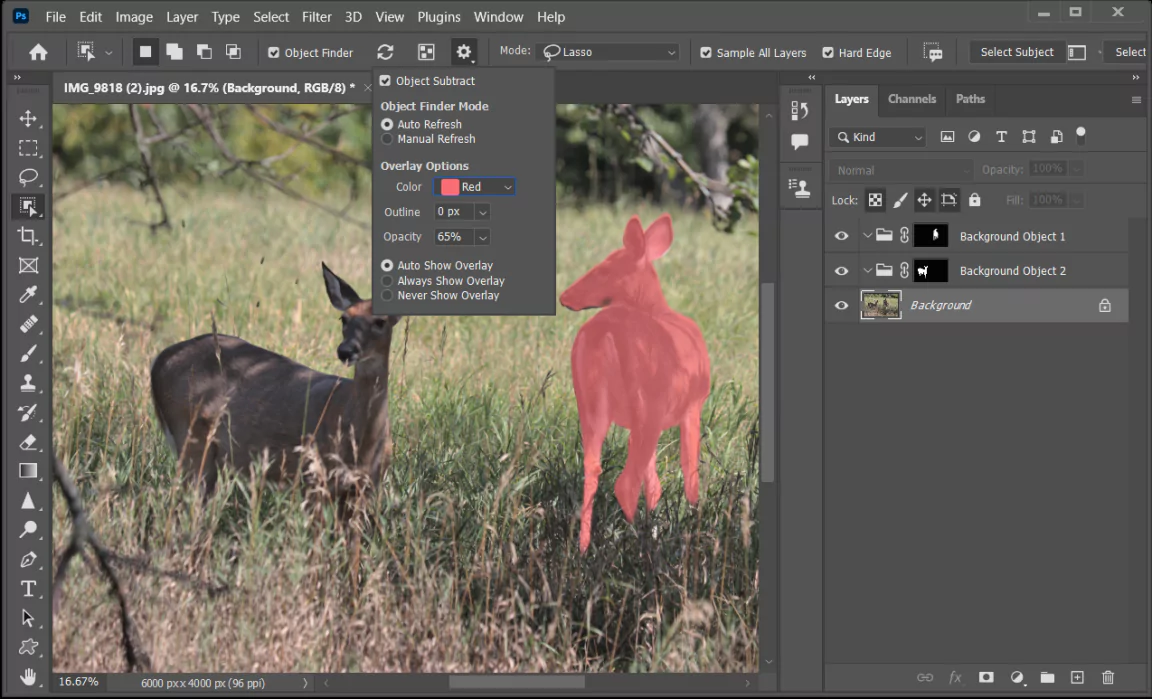The image size is (1152, 699).
Task: Delete layer using the trash icon
Action: click(x=1108, y=677)
